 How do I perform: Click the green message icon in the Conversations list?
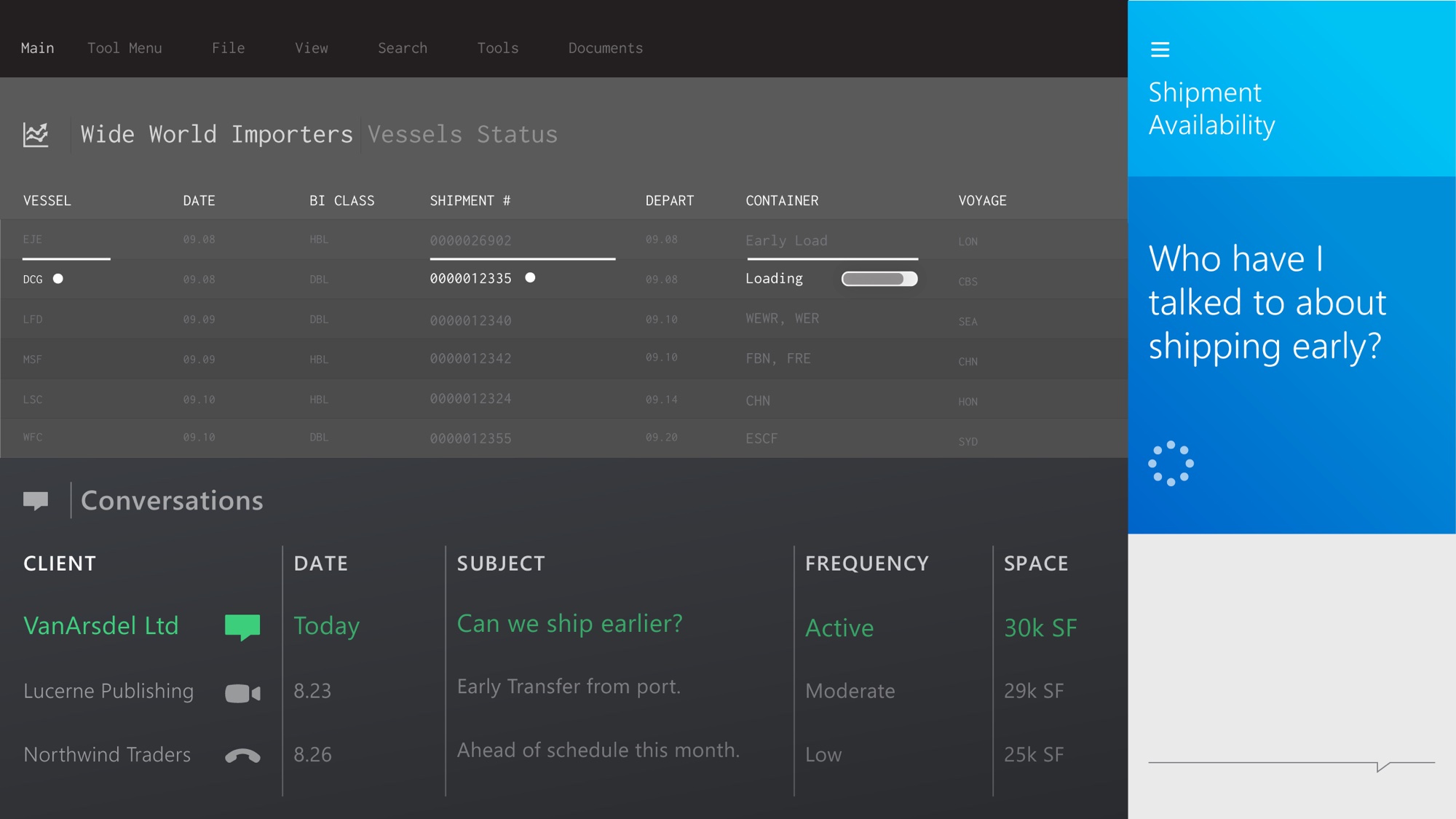(242, 625)
